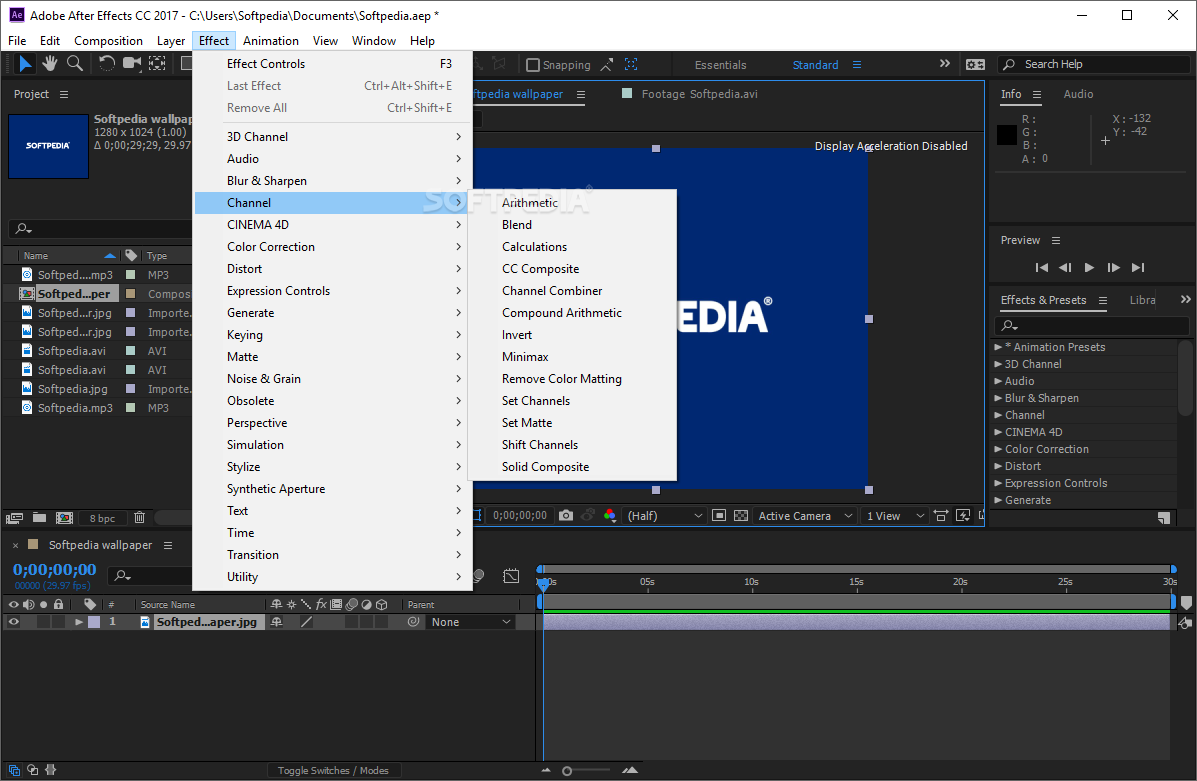
Task: Click the Effects & Presets search field
Action: tap(1092, 326)
